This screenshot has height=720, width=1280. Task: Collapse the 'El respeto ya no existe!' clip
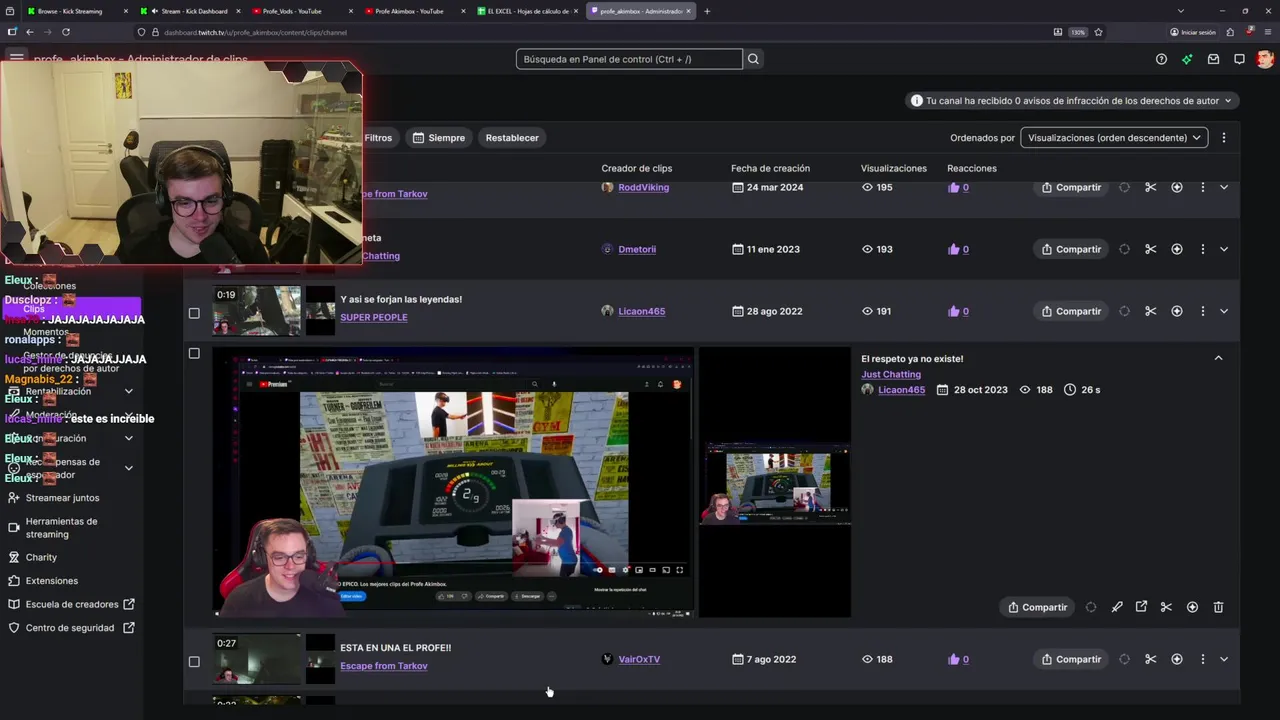click(1218, 358)
